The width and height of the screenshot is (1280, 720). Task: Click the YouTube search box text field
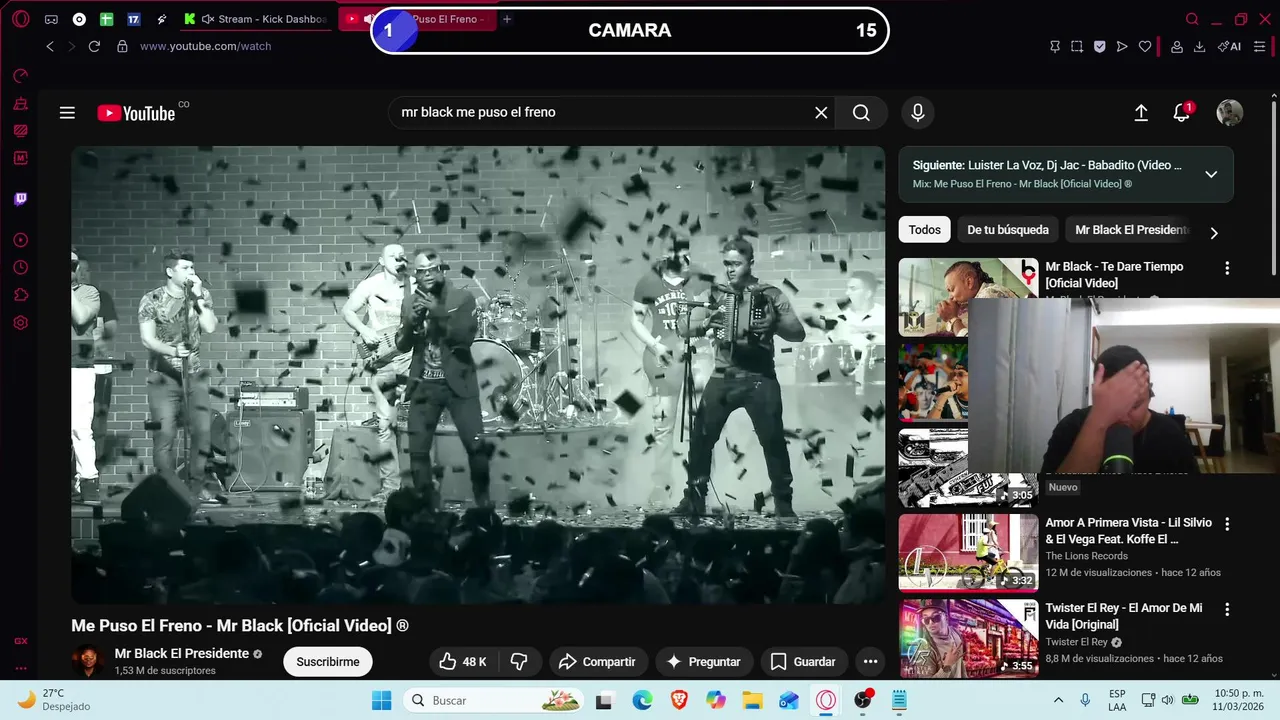600,112
